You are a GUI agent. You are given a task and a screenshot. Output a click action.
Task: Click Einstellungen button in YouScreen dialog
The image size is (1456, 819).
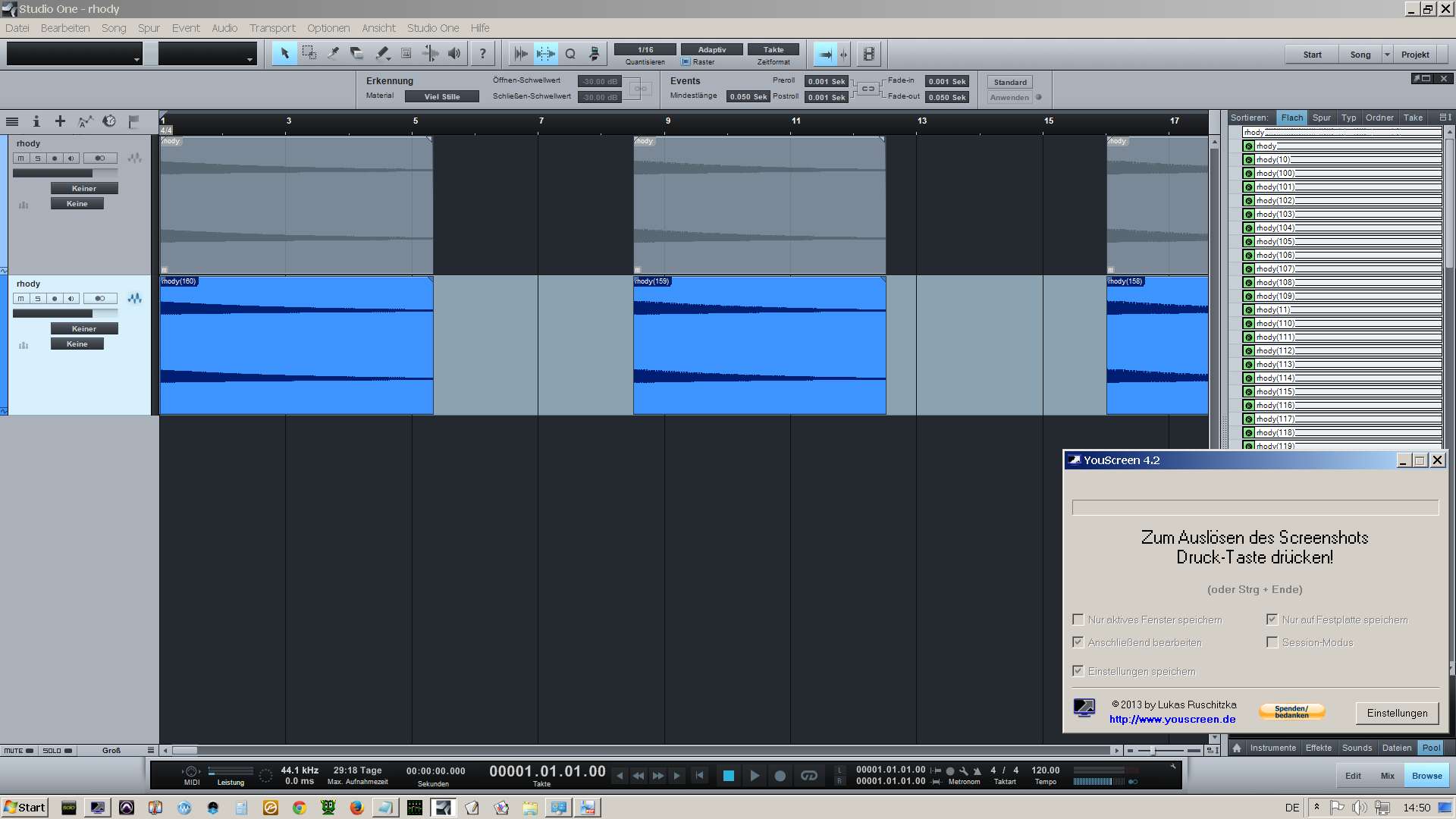1397,712
